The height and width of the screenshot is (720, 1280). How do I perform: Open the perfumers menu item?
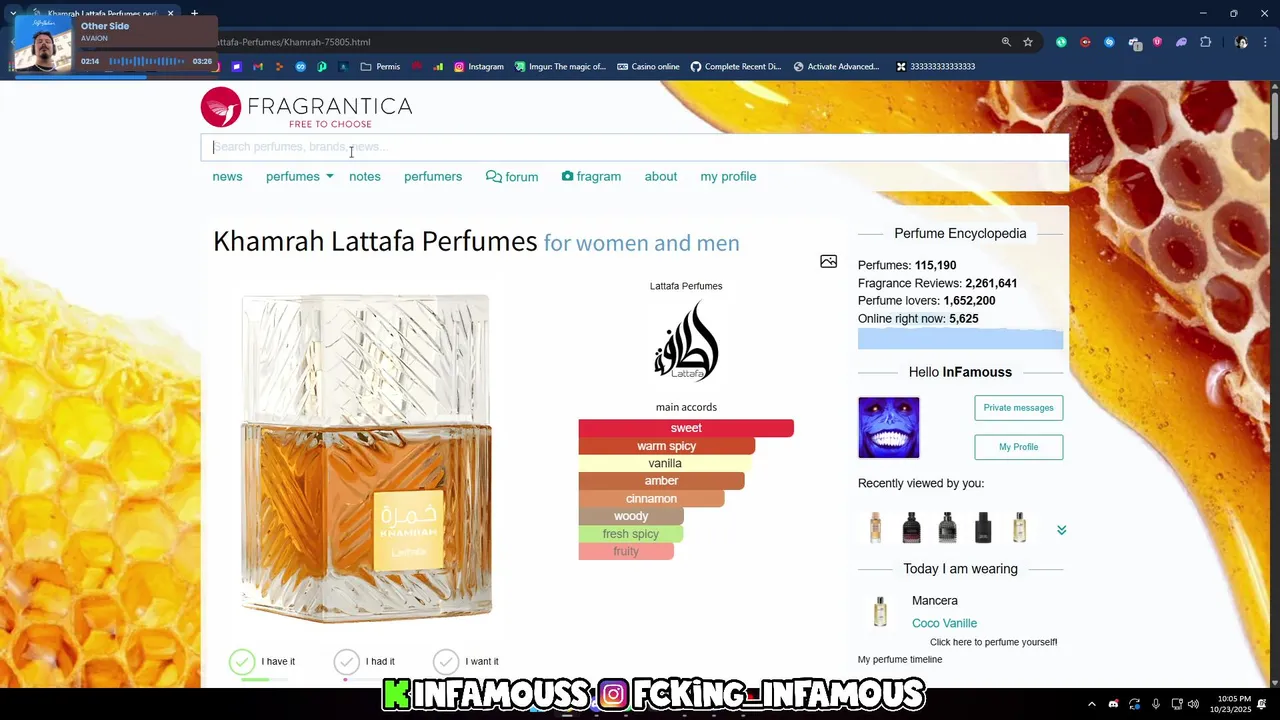(x=433, y=176)
